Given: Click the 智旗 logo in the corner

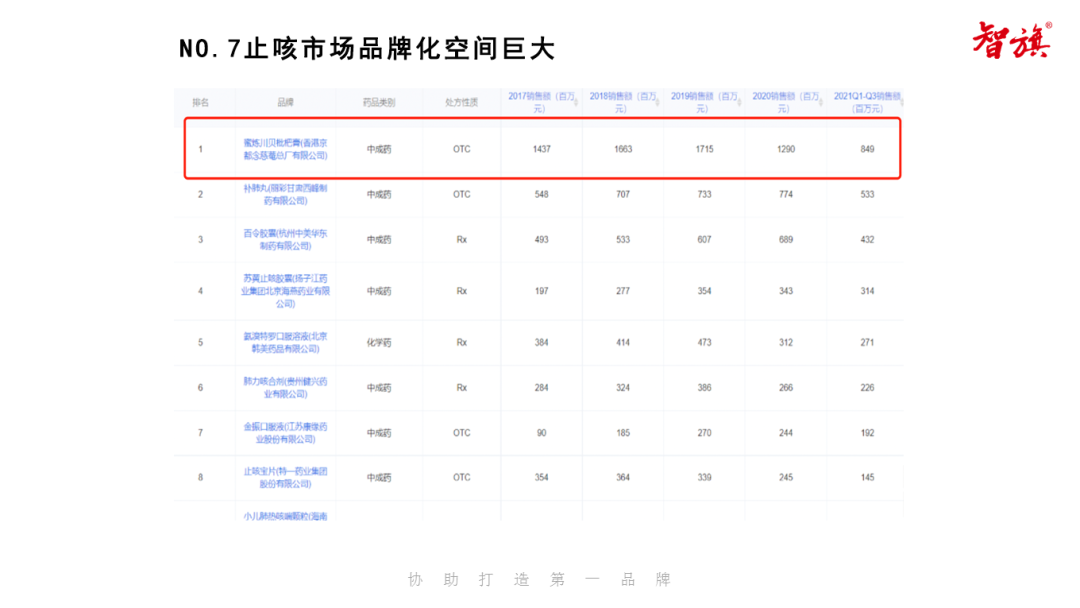Looking at the screenshot, I should pyautogui.click(x=1012, y=39).
